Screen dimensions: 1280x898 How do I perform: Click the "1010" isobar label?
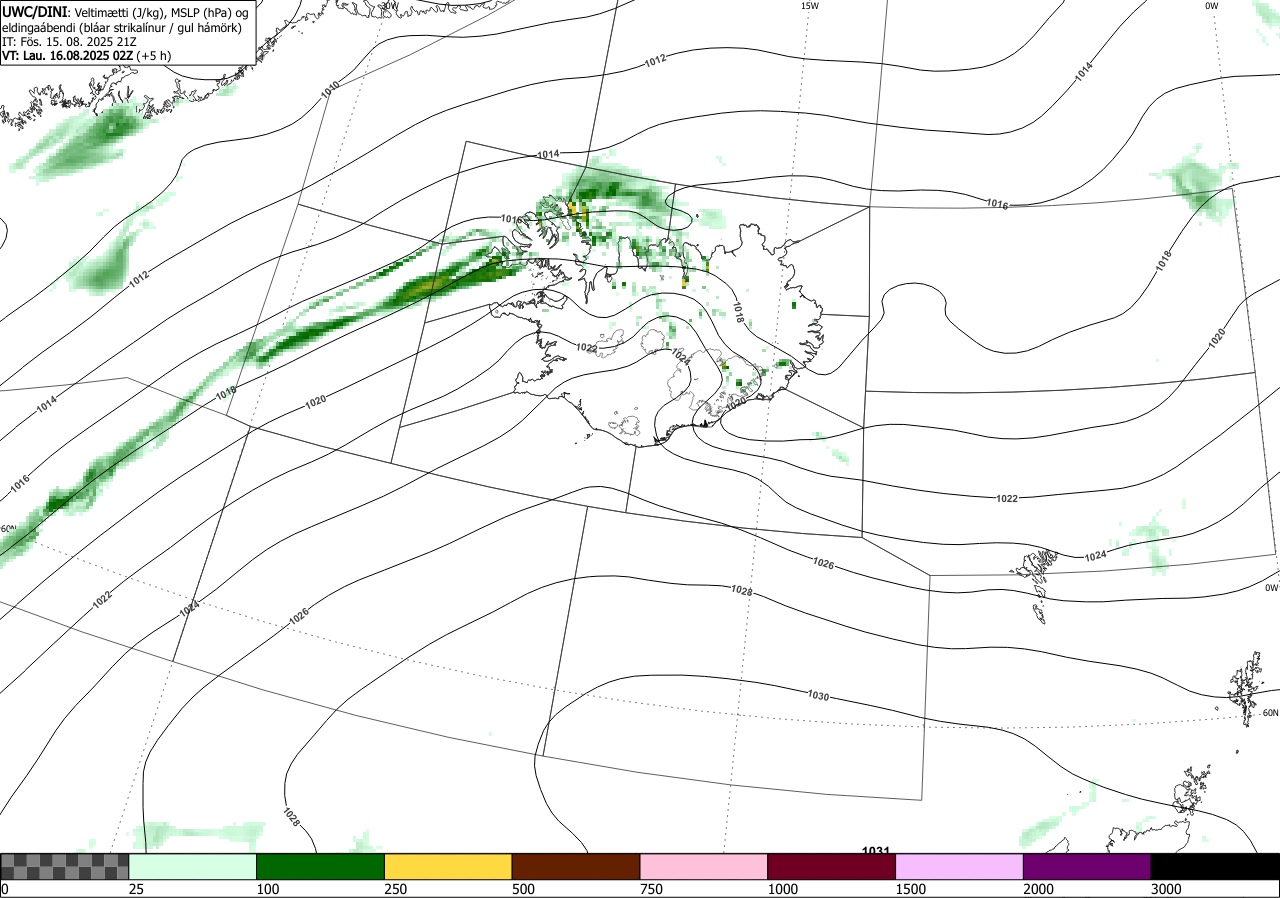(x=330, y=89)
